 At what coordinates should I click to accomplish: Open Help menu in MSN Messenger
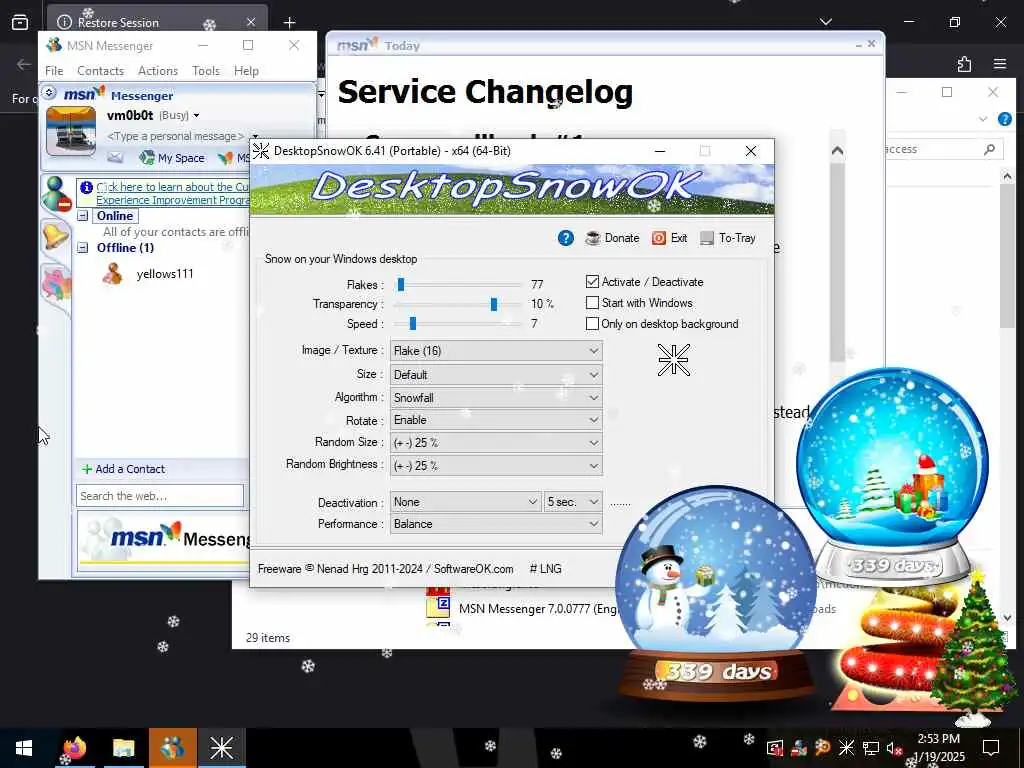(x=246, y=71)
